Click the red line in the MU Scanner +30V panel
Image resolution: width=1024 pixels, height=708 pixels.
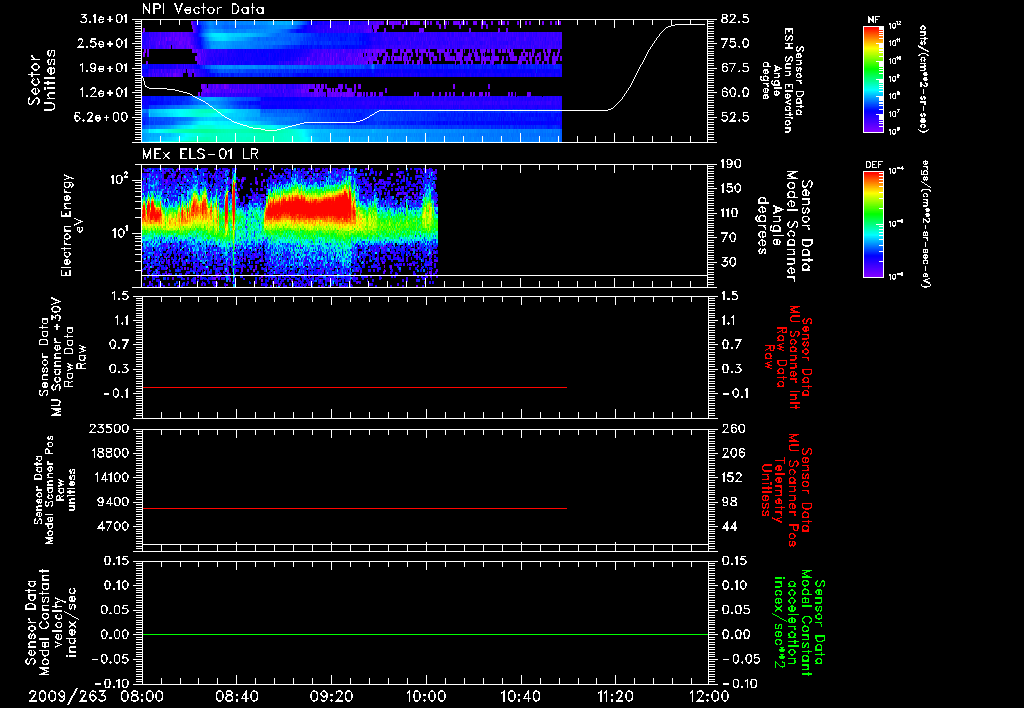pyautogui.click(x=355, y=387)
